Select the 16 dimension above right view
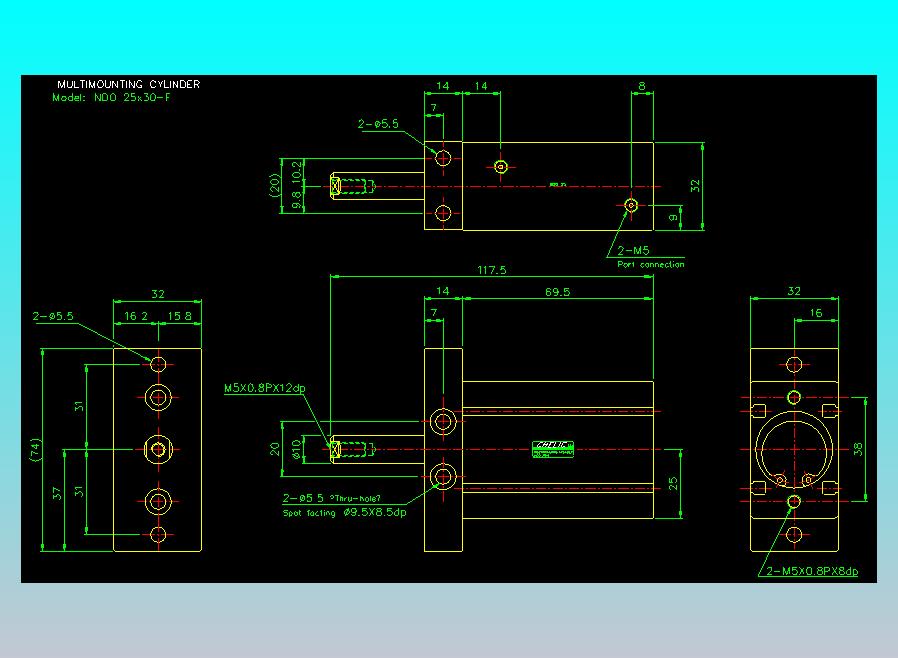 click(816, 314)
